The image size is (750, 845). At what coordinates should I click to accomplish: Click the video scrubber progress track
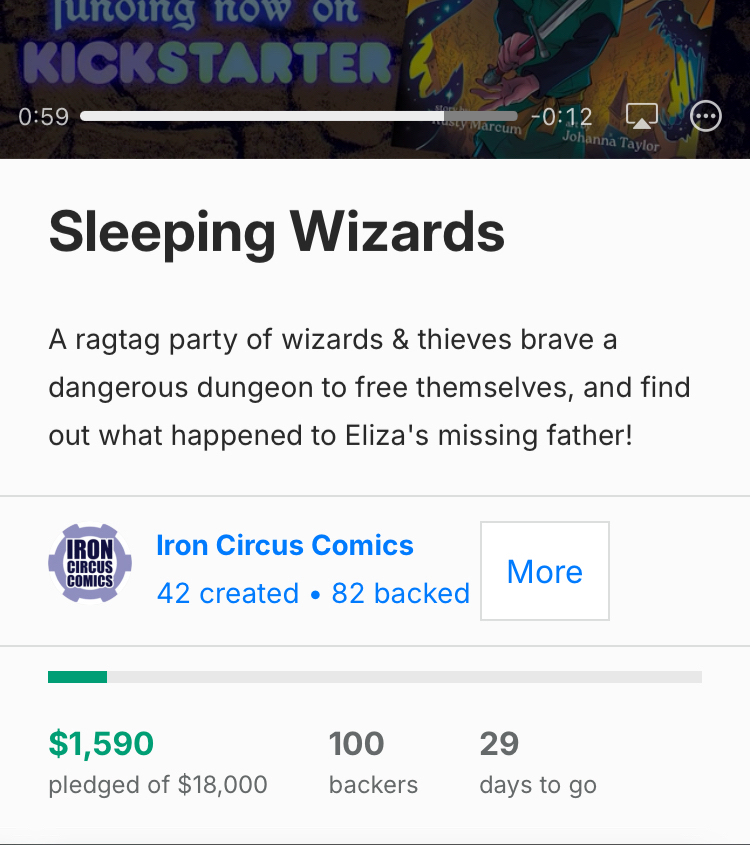tap(260, 116)
